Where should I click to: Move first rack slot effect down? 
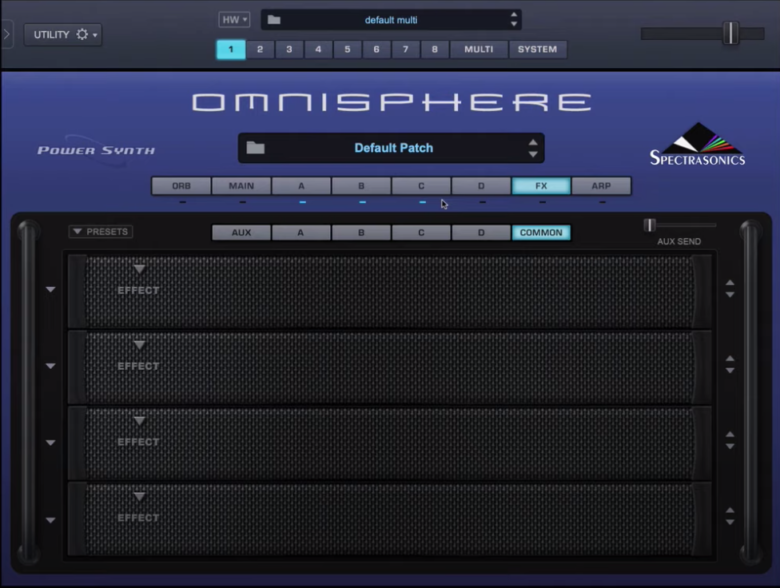point(730,294)
